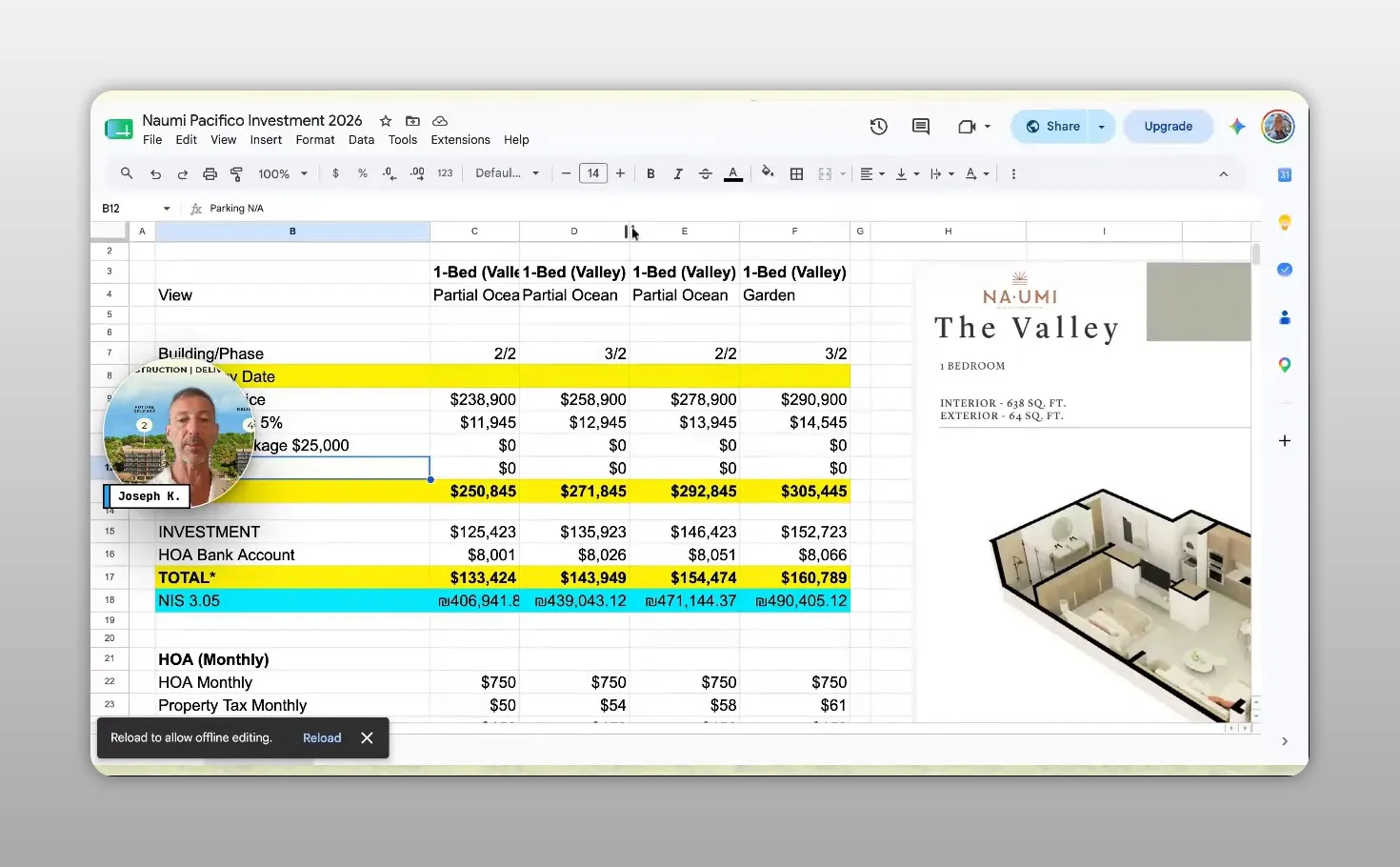Image resolution: width=1400 pixels, height=867 pixels.
Task: Select the Paint format tool
Action: 236,174
